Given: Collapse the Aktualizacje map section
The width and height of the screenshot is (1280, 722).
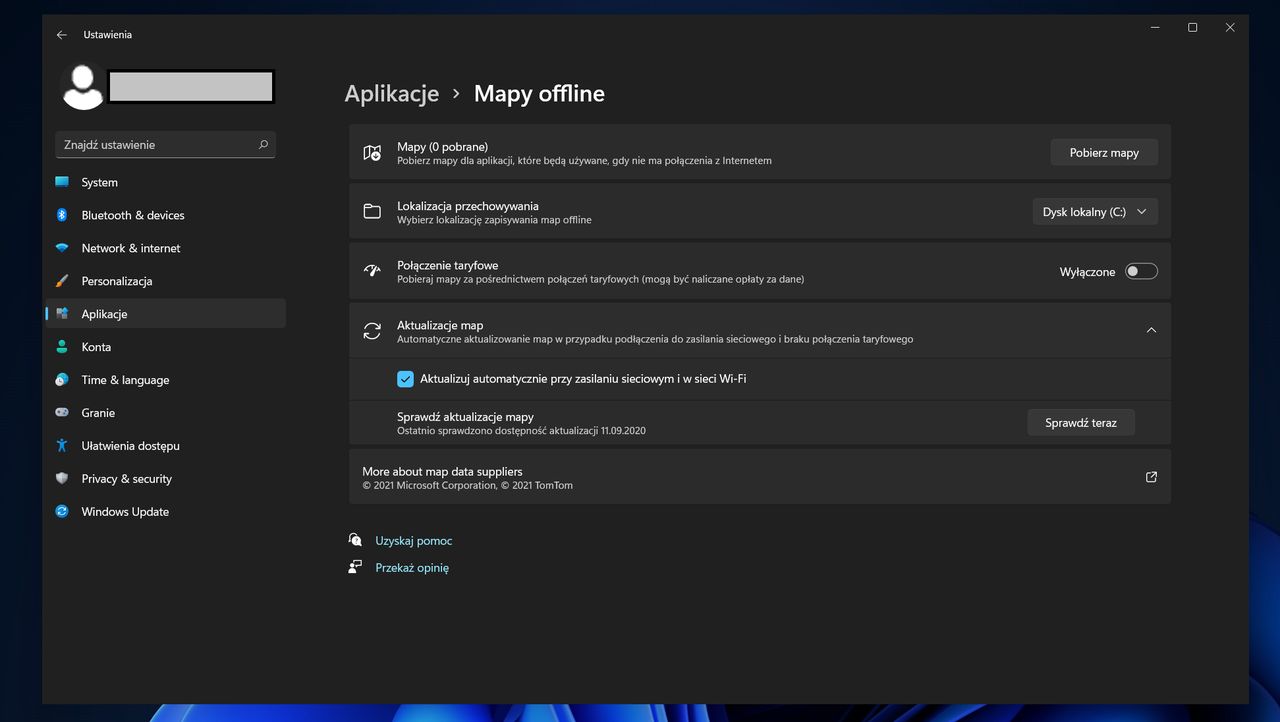Looking at the screenshot, I should click(x=1151, y=329).
